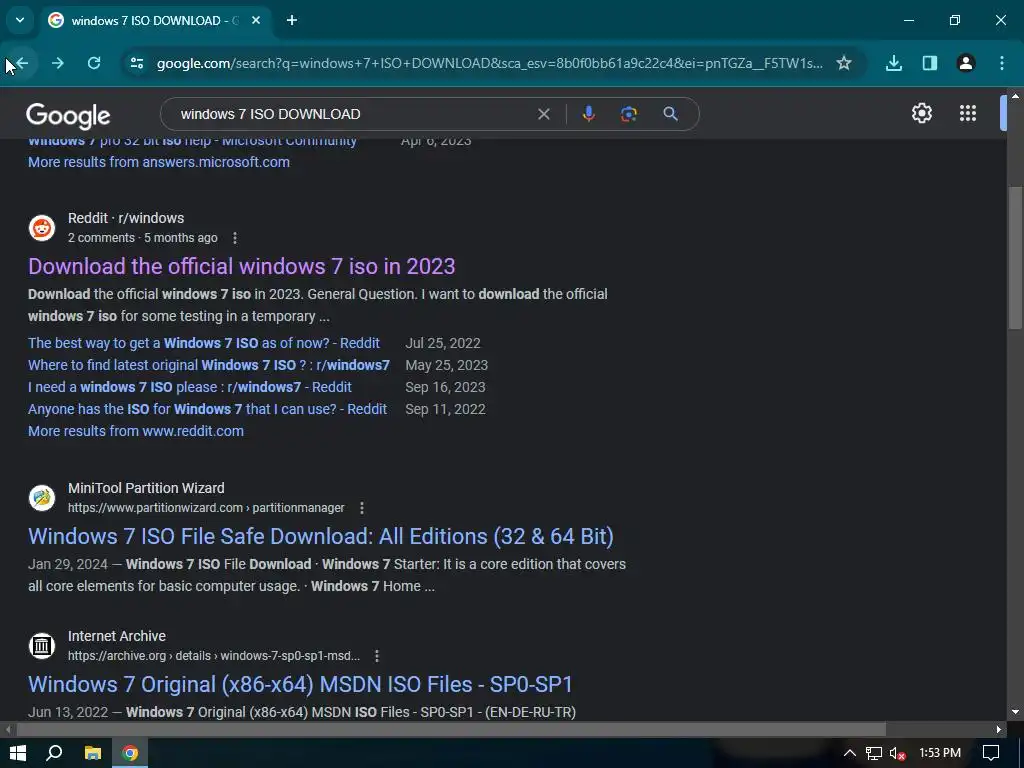Toggle Chrome side panel
This screenshot has width=1024, height=768.
[x=929, y=63]
